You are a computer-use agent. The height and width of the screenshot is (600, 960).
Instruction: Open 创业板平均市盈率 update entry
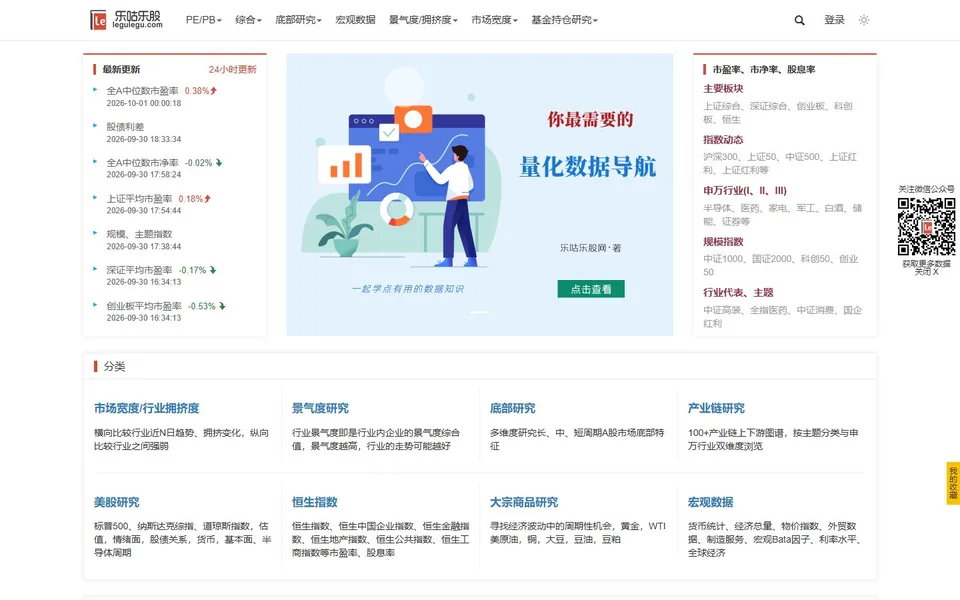(x=144, y=306)
